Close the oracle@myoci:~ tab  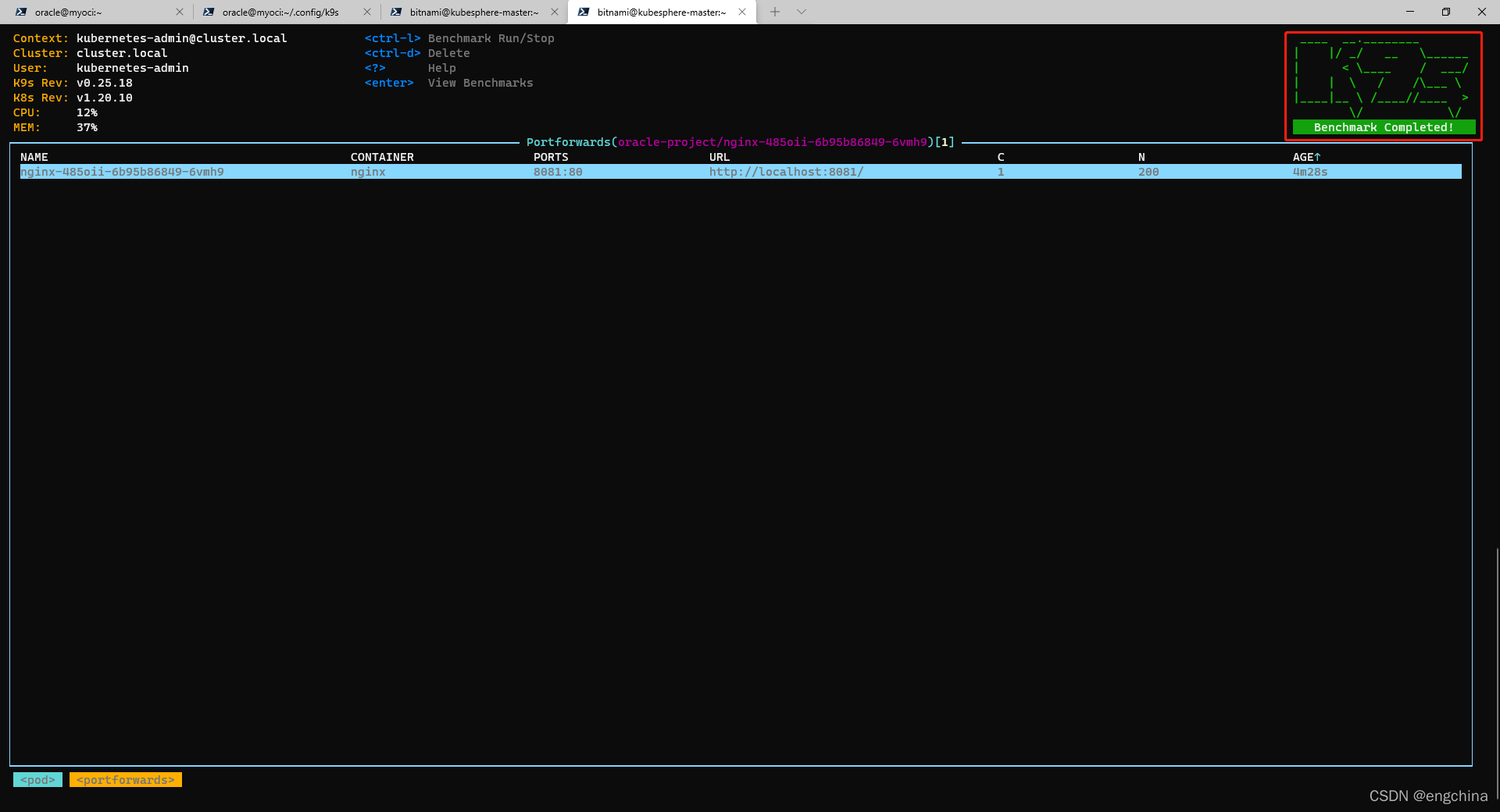[x=180, y=12]
